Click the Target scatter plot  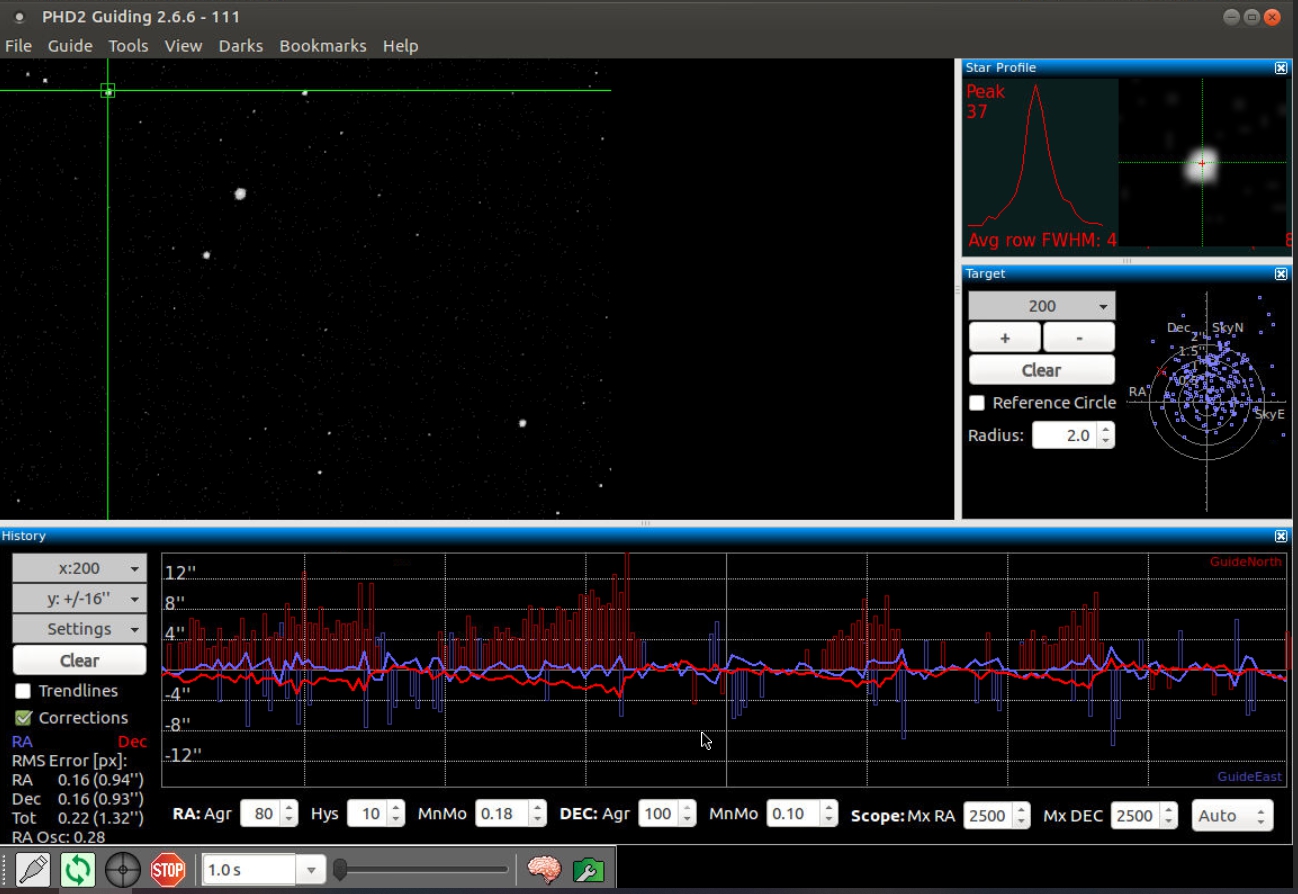point(1207,401)
